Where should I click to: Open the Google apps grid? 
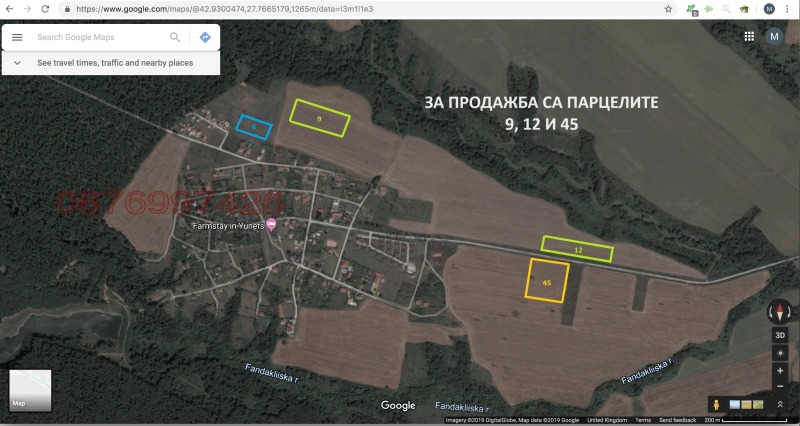(749, 36)
